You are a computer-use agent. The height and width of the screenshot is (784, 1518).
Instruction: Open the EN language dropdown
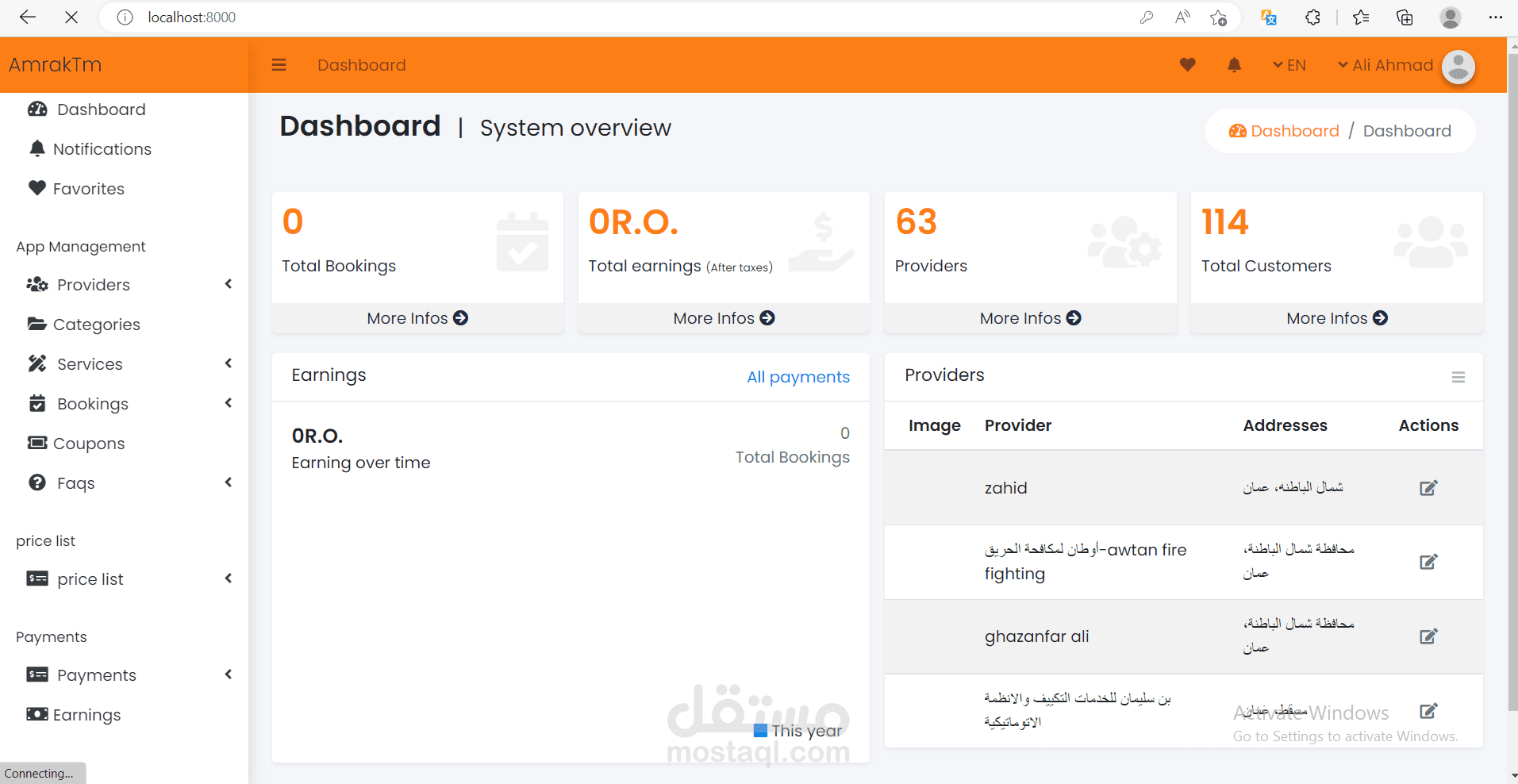pos(1289,65)
